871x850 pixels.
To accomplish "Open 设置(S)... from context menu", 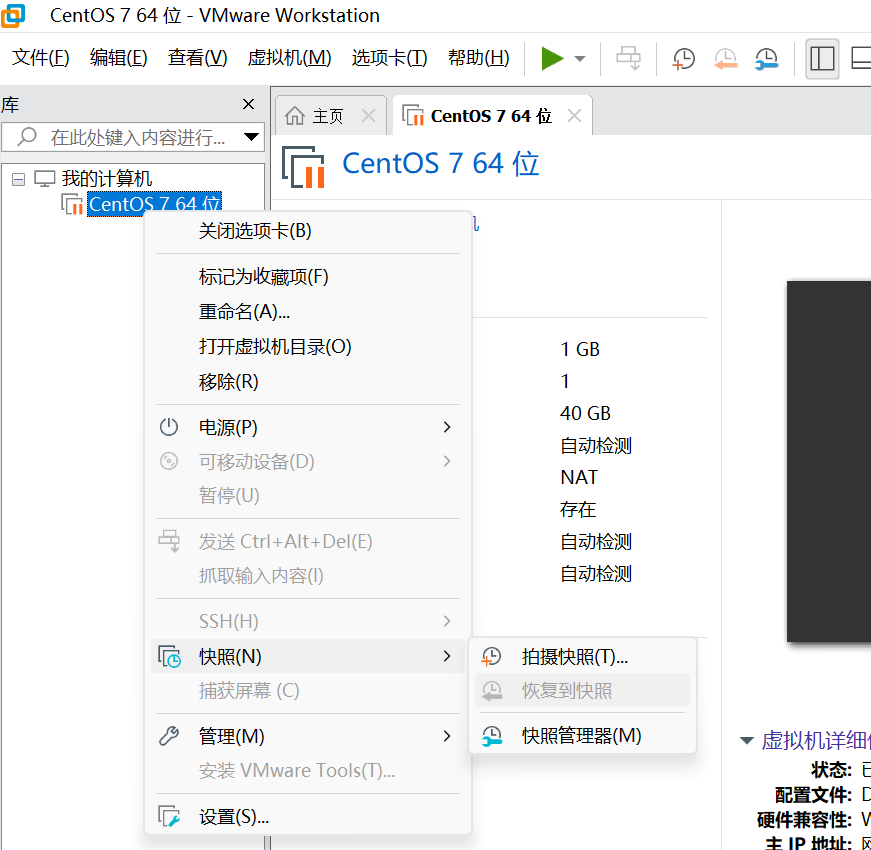I will [x=307, y=817].
